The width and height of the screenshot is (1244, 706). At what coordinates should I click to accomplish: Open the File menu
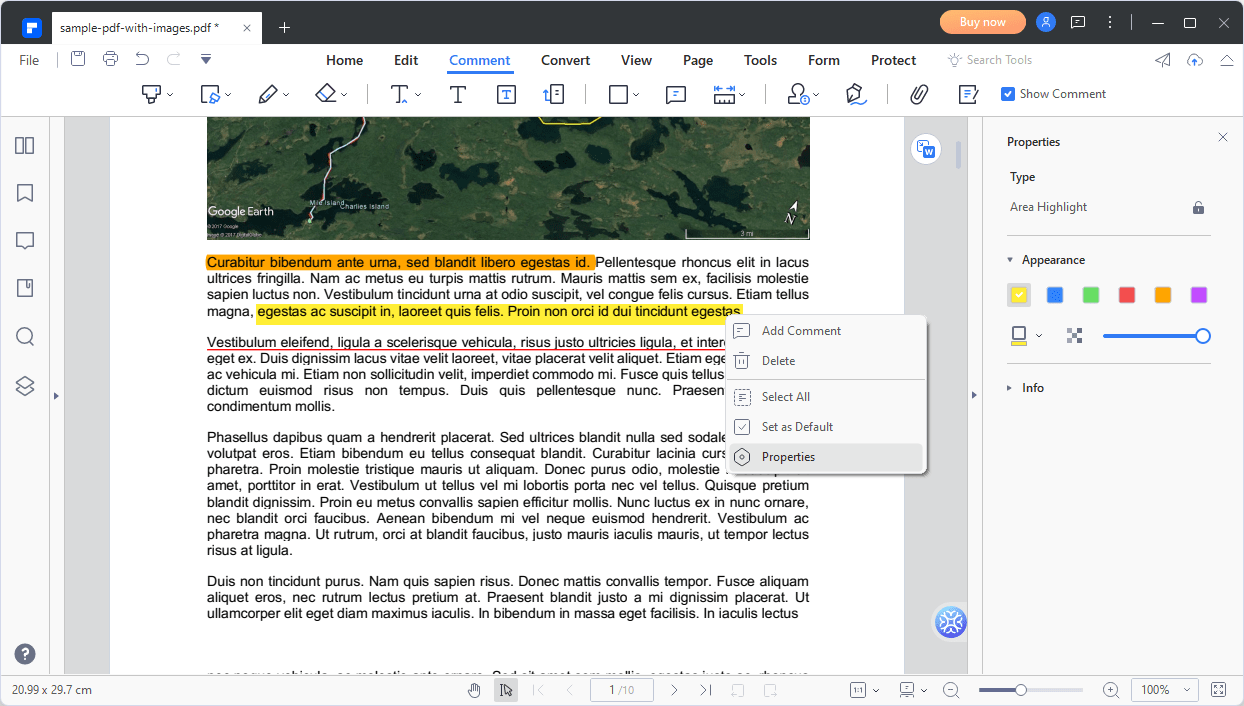pos(30,60)
